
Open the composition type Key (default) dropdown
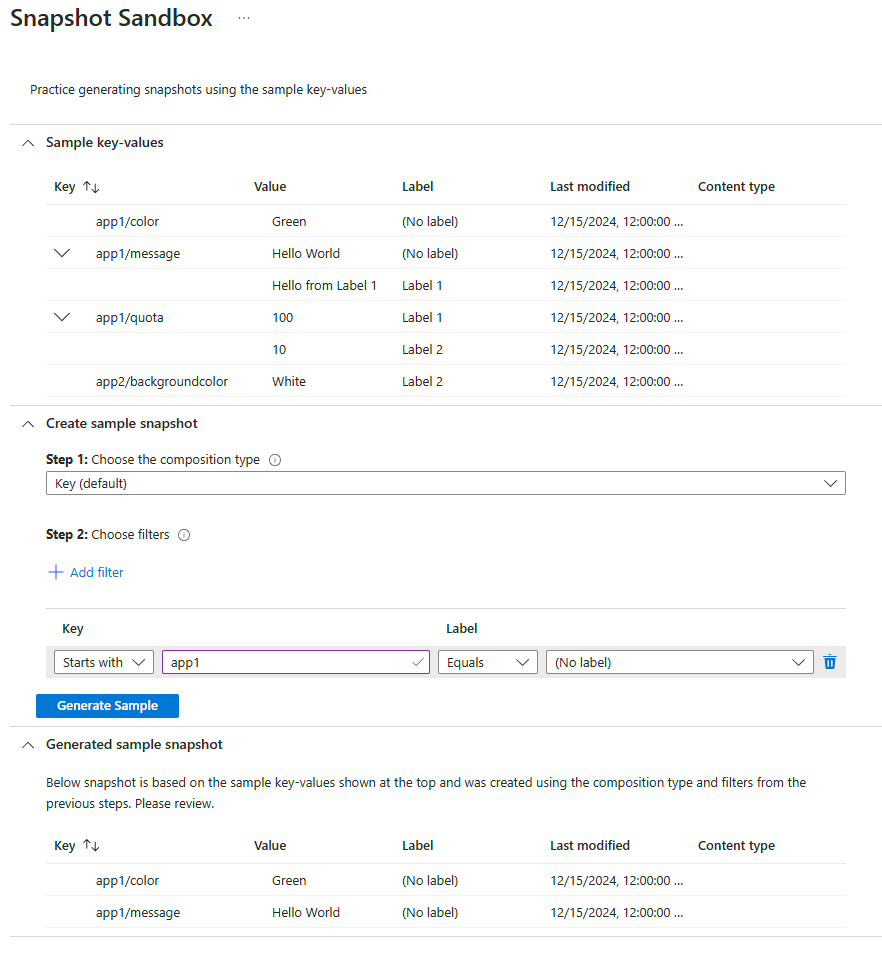(445, 484)
